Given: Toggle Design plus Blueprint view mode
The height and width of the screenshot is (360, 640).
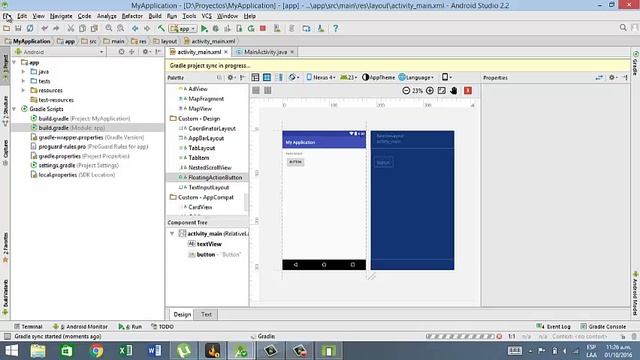Looking at the screenshot, I should click(x=280, y=78).
